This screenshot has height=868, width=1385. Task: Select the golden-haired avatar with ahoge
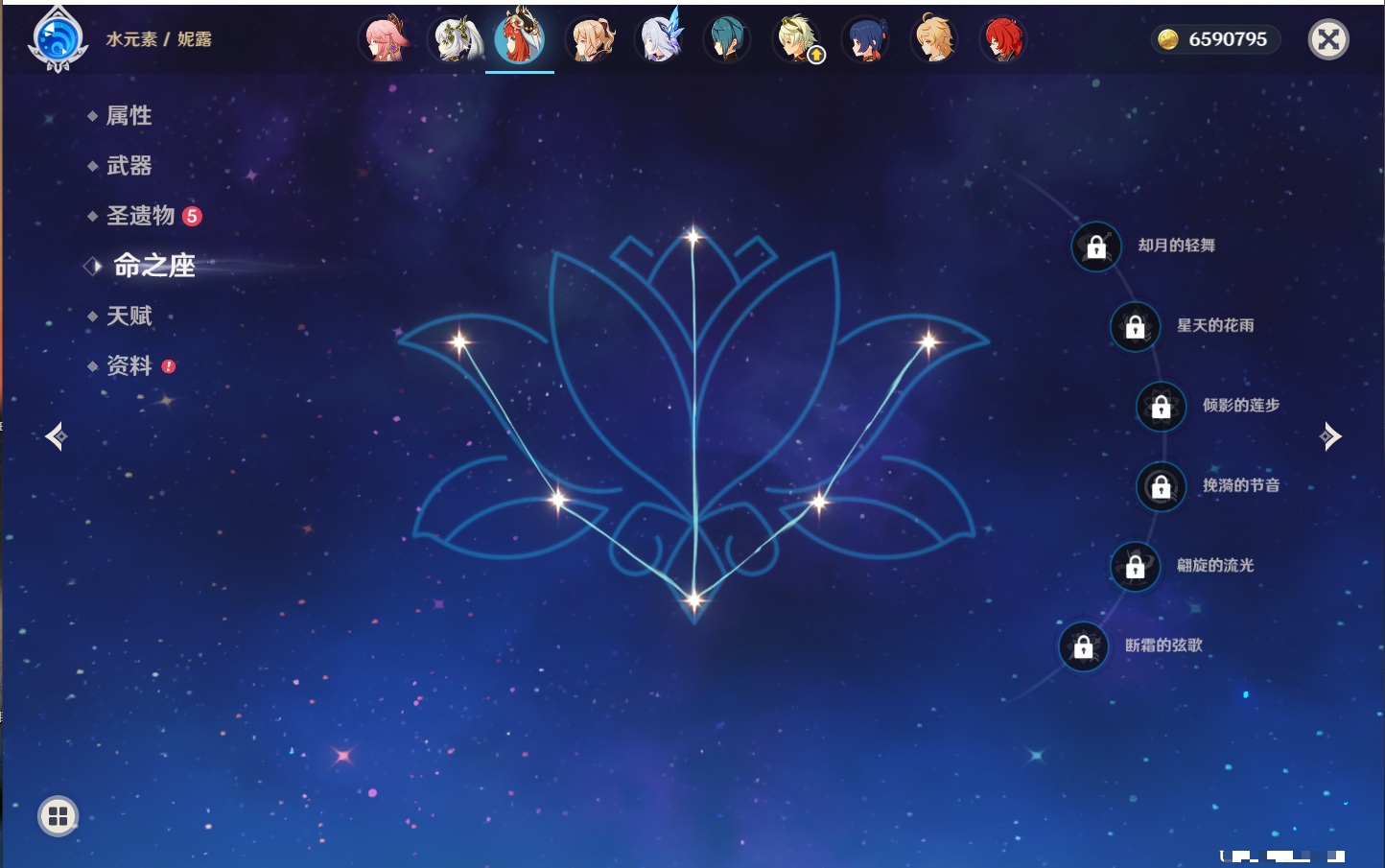934,39
